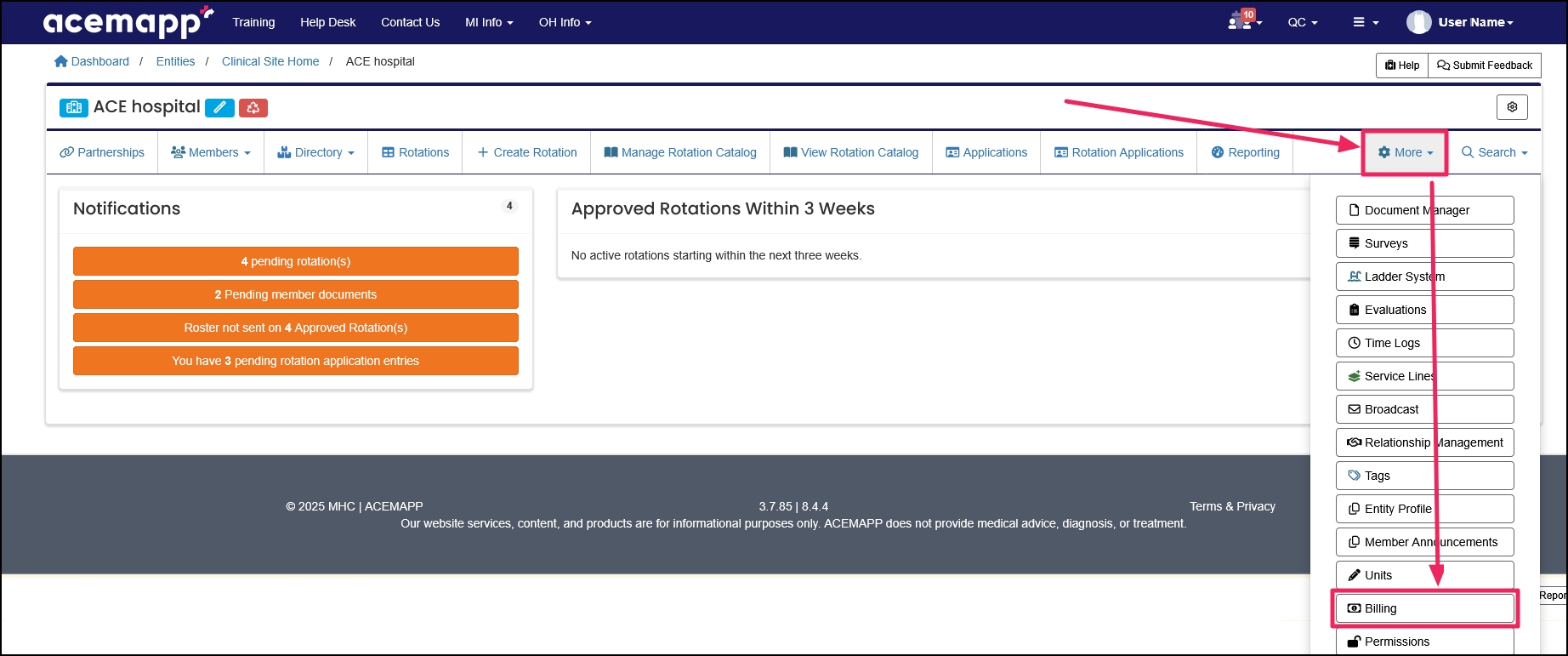The image size is (1568, 656).
Task: Open the Search dropdown tab
Action: coord(1494,152)
